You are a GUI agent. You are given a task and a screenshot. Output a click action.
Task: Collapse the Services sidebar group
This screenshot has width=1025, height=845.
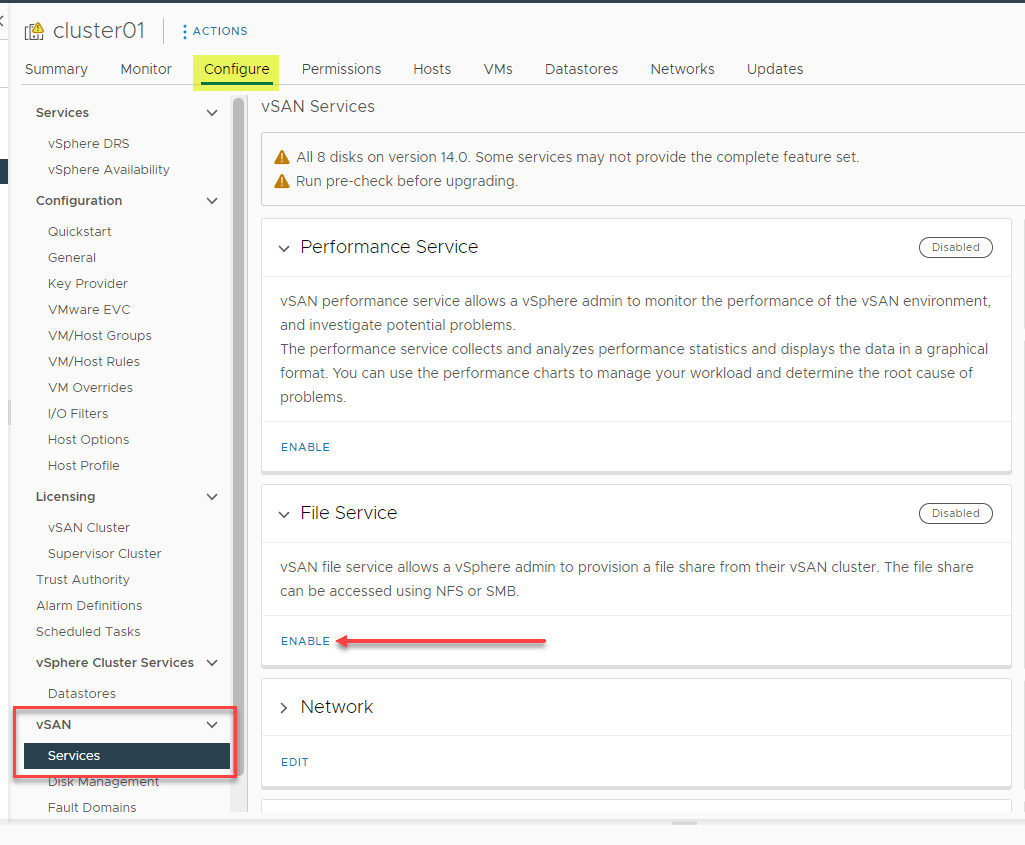[x=211, y=112]
